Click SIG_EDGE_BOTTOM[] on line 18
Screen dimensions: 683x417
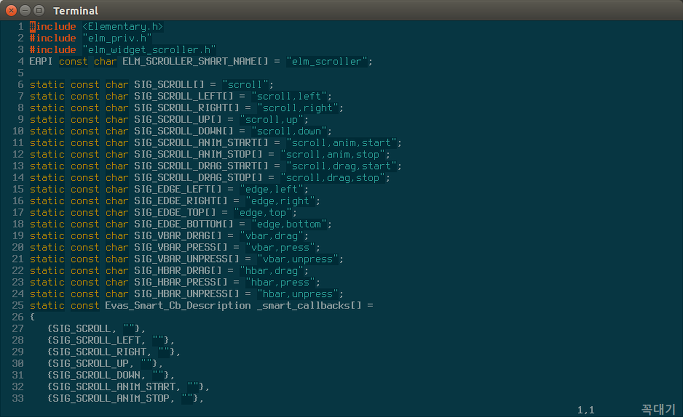(x=183, y=224)
